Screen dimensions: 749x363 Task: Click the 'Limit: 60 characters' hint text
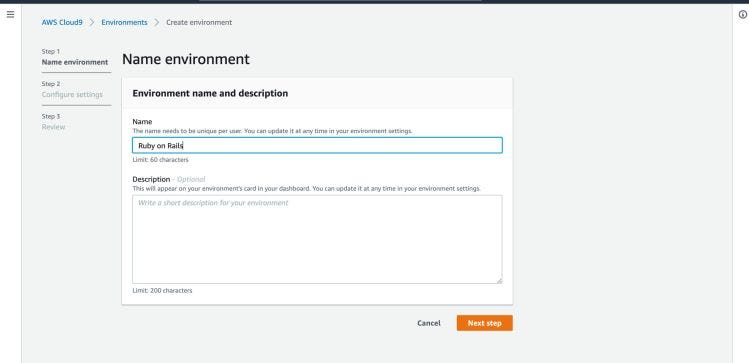[160, 160]
